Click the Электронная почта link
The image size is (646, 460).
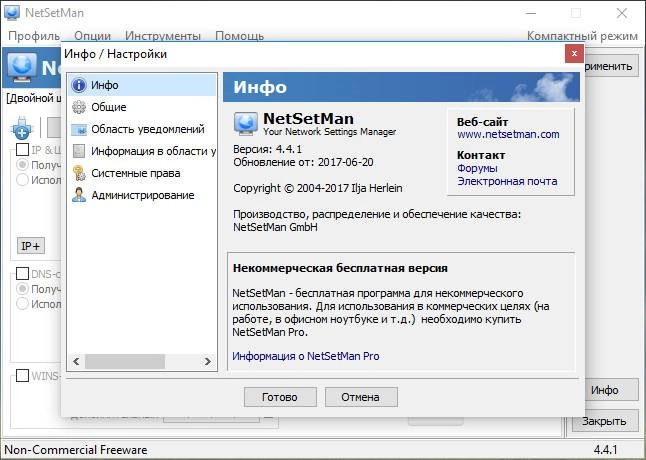click(507, 181)
